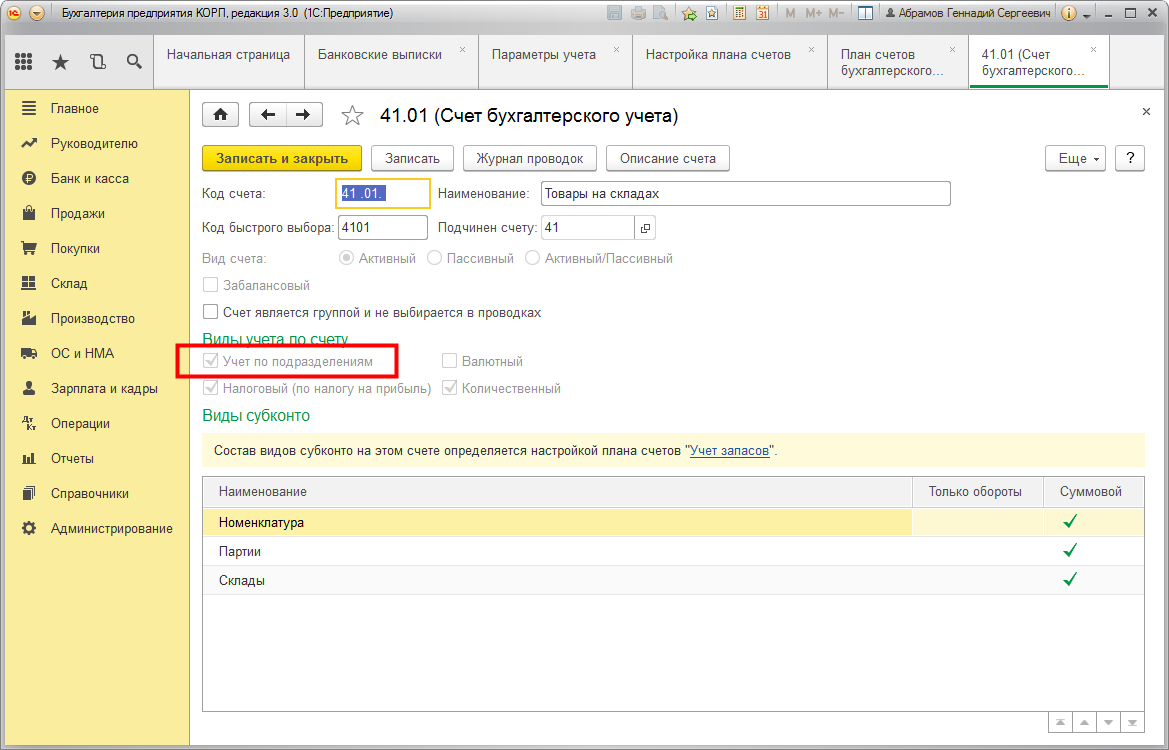This screenshot has width=1169, height=750.
Task: Close the Банковские выписки tab
Action: 462,50
